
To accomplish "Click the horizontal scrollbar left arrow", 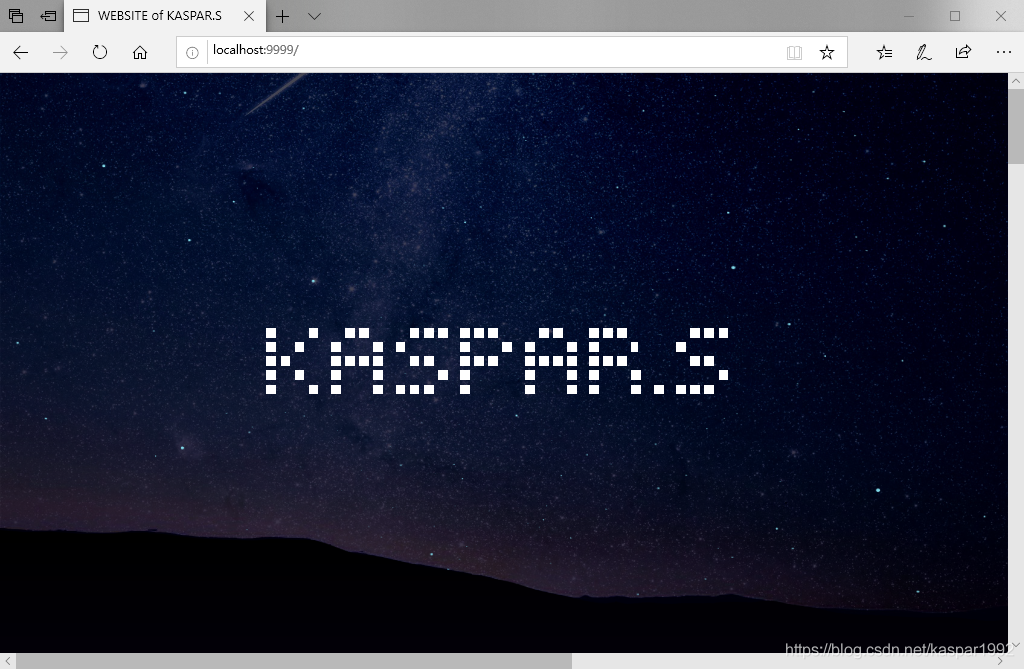I will point(7,661).
